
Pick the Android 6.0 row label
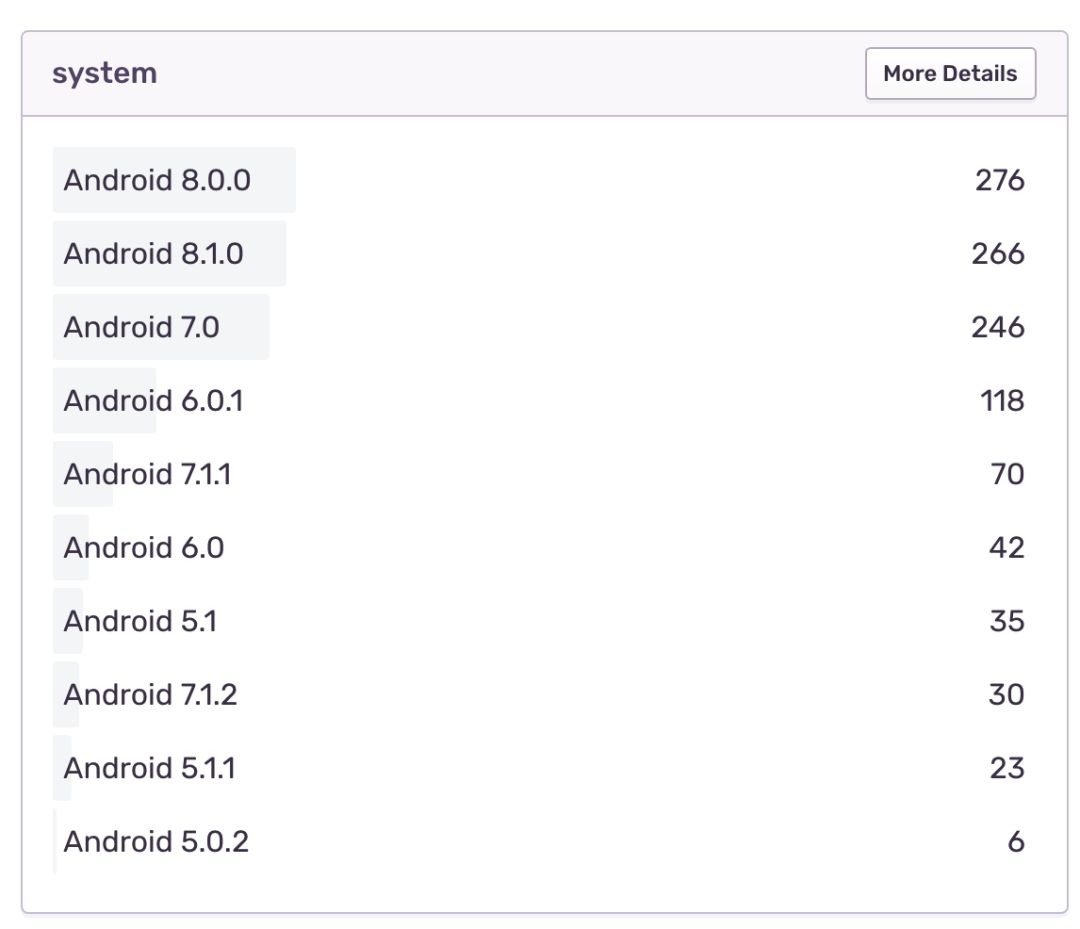143,548
